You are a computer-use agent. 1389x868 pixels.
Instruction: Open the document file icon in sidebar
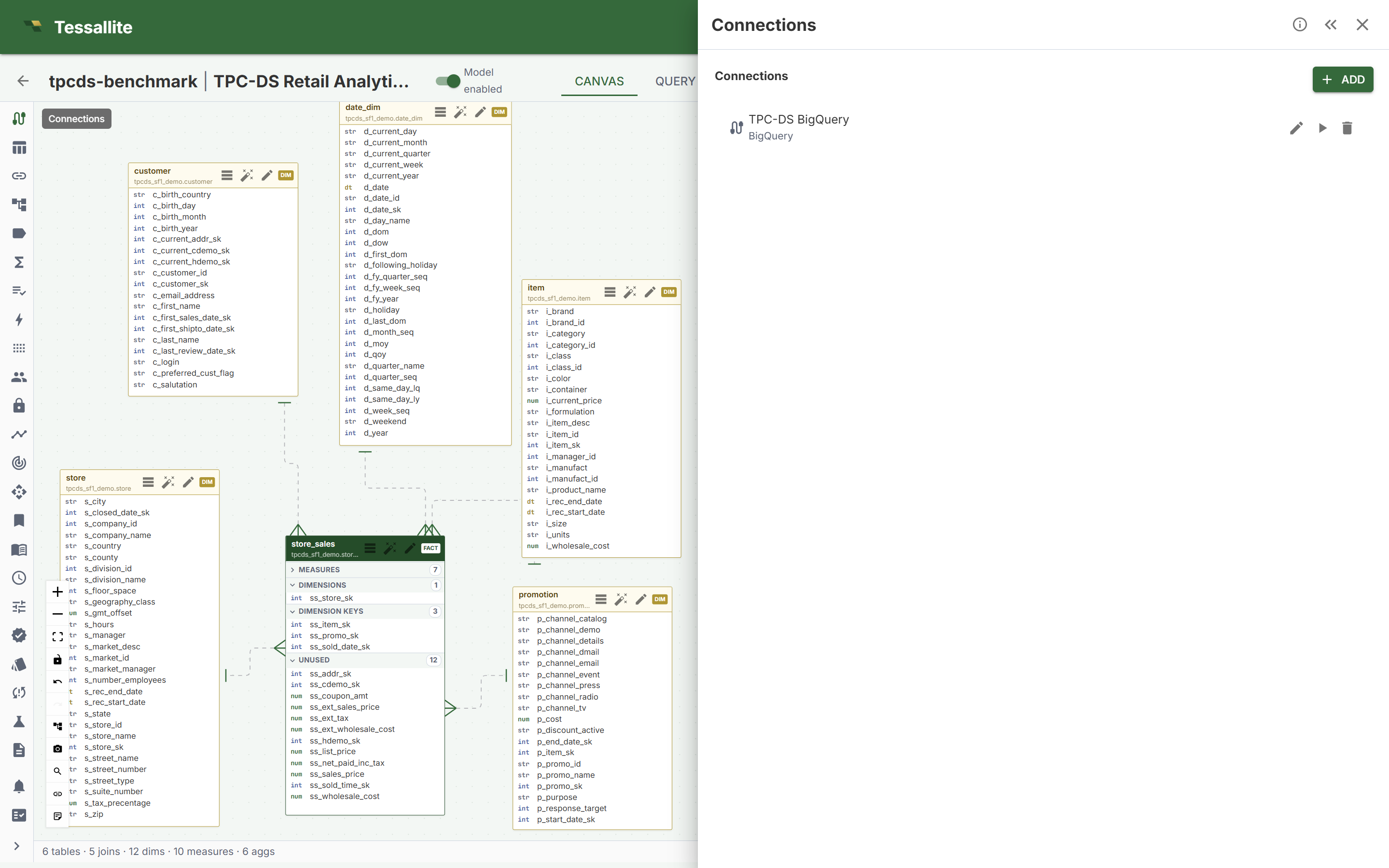click(x=19, y=750)
